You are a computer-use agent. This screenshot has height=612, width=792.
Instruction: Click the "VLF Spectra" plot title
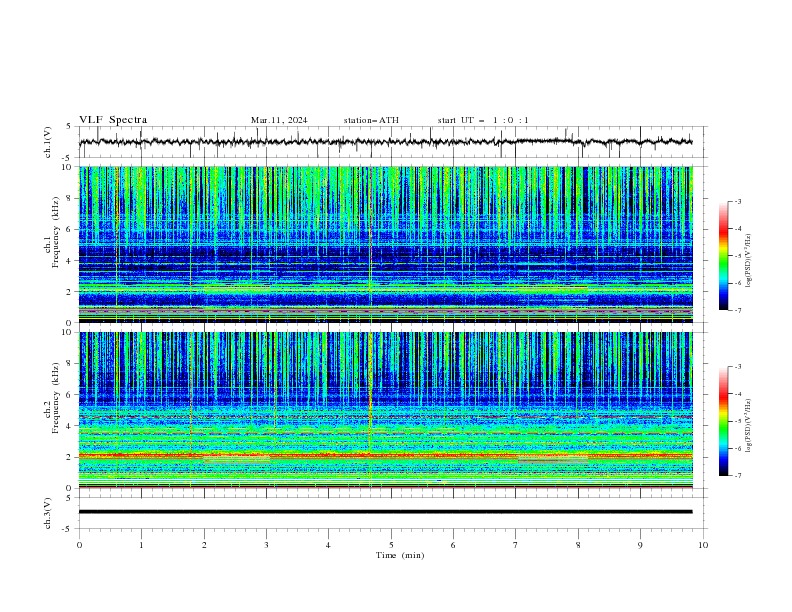click(x=113, y=120)
